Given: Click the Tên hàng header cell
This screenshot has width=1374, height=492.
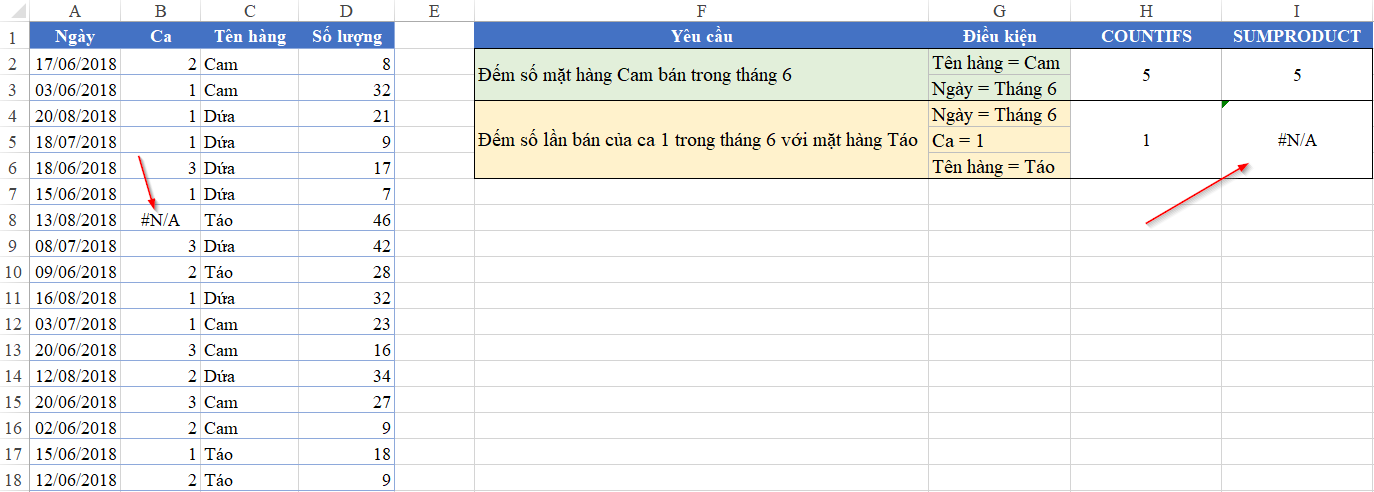Looking at the screenshot, I should tap(249, 36).
